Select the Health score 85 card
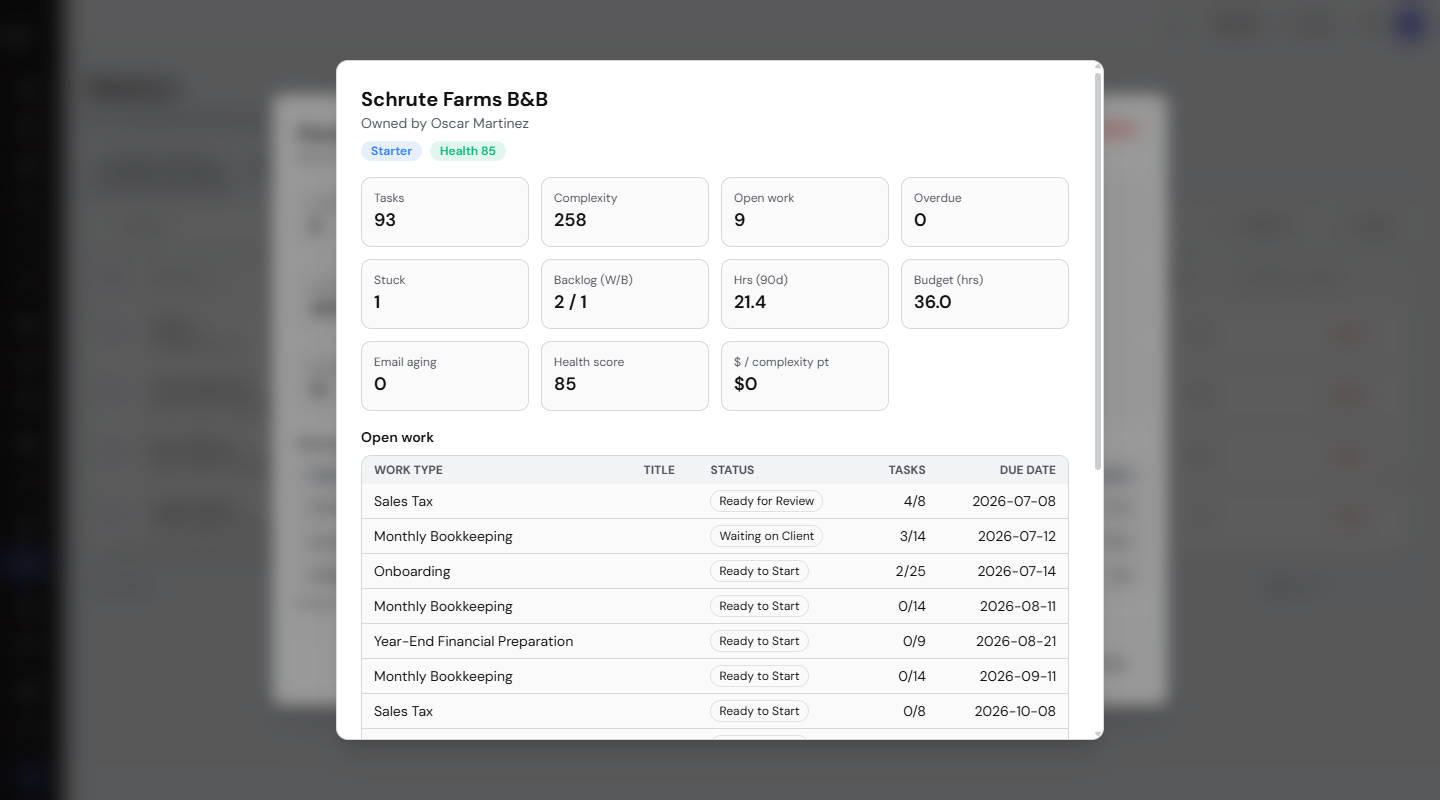This screenshot has height=800, width=1440. [625, 376]
